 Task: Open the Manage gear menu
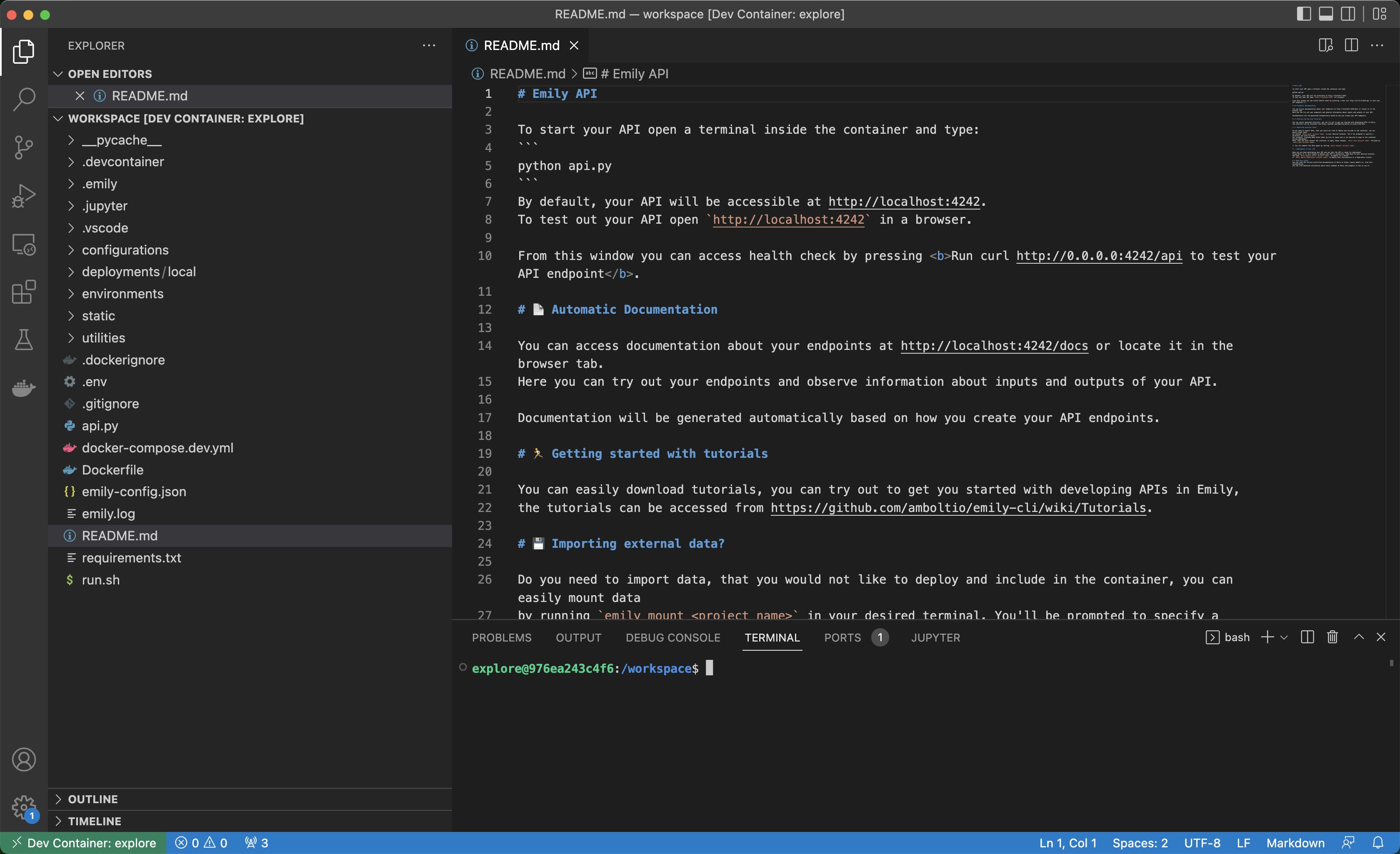pyautogui.click(x=23, y=807)
